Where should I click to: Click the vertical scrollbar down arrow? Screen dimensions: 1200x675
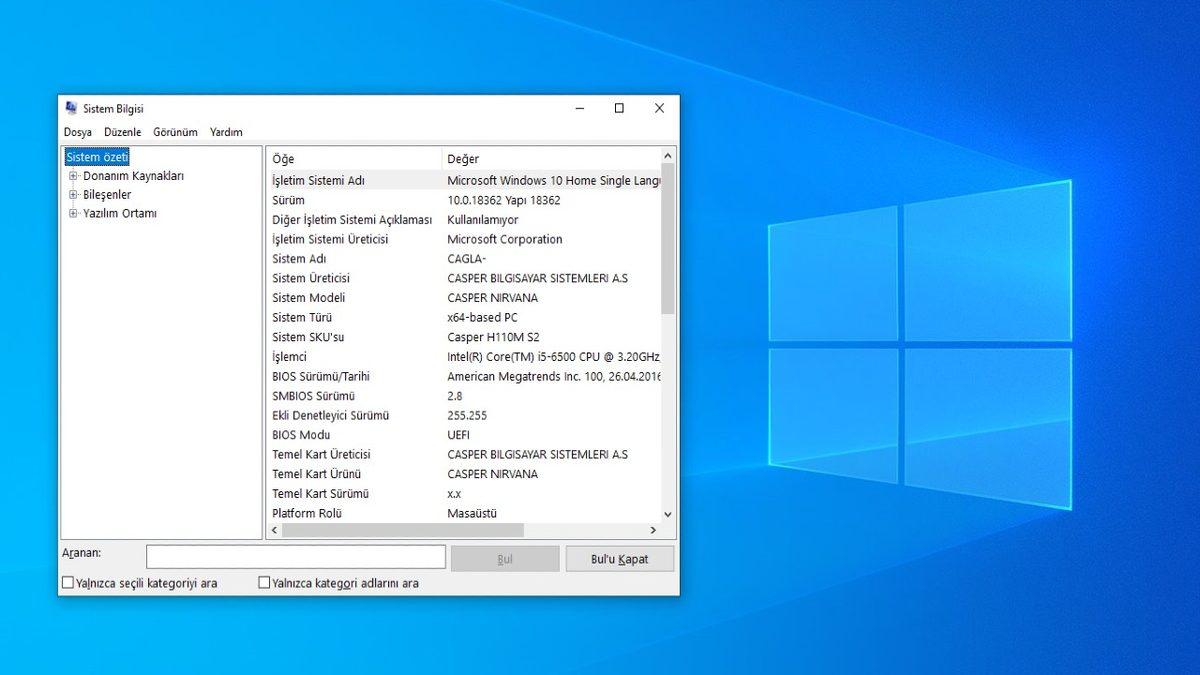point(667,514)
